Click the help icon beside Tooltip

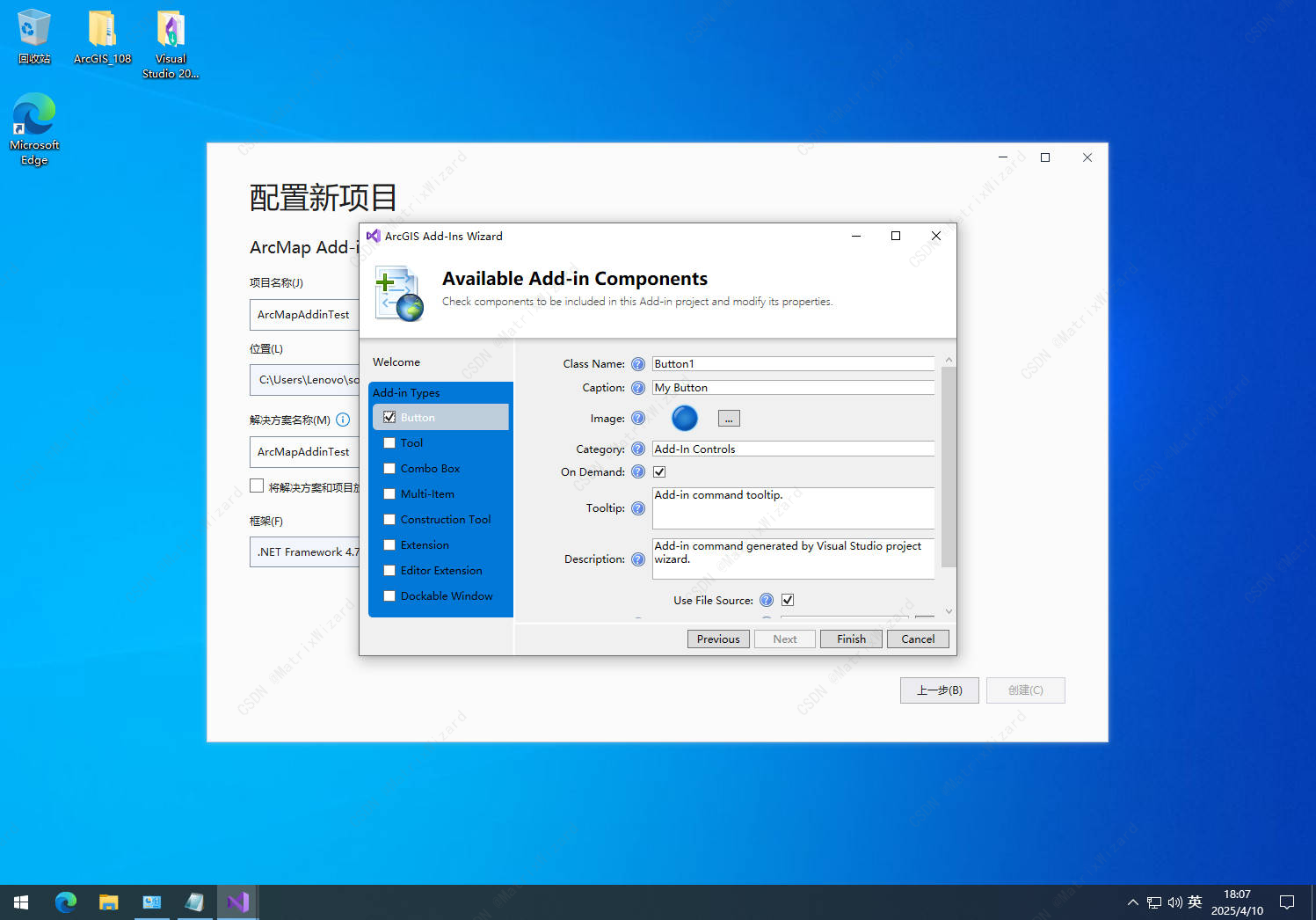pyautogui.click(x=638, y=508)
